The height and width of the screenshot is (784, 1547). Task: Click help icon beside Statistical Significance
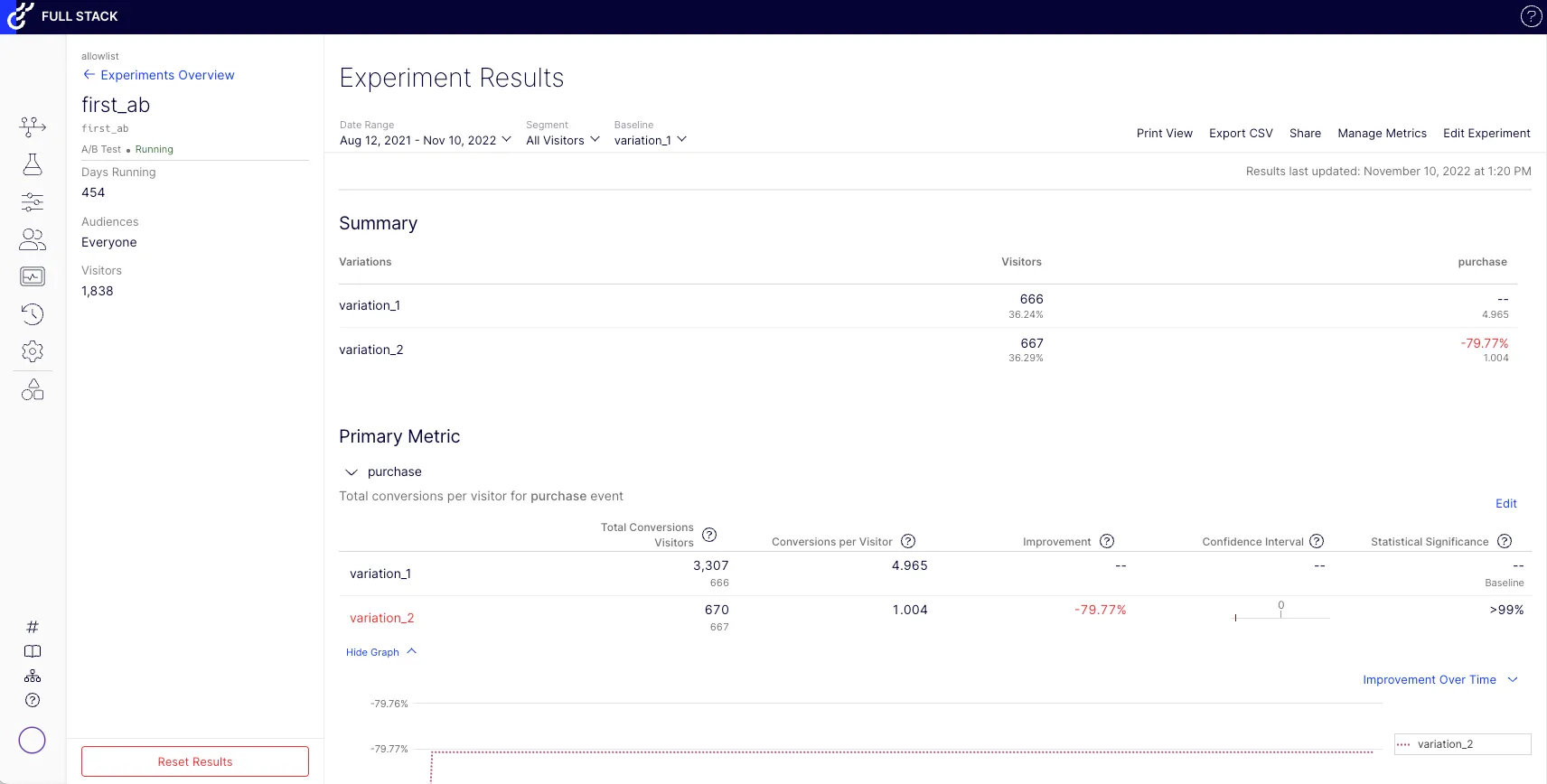pyautogui.click(x=1505, y=541)
